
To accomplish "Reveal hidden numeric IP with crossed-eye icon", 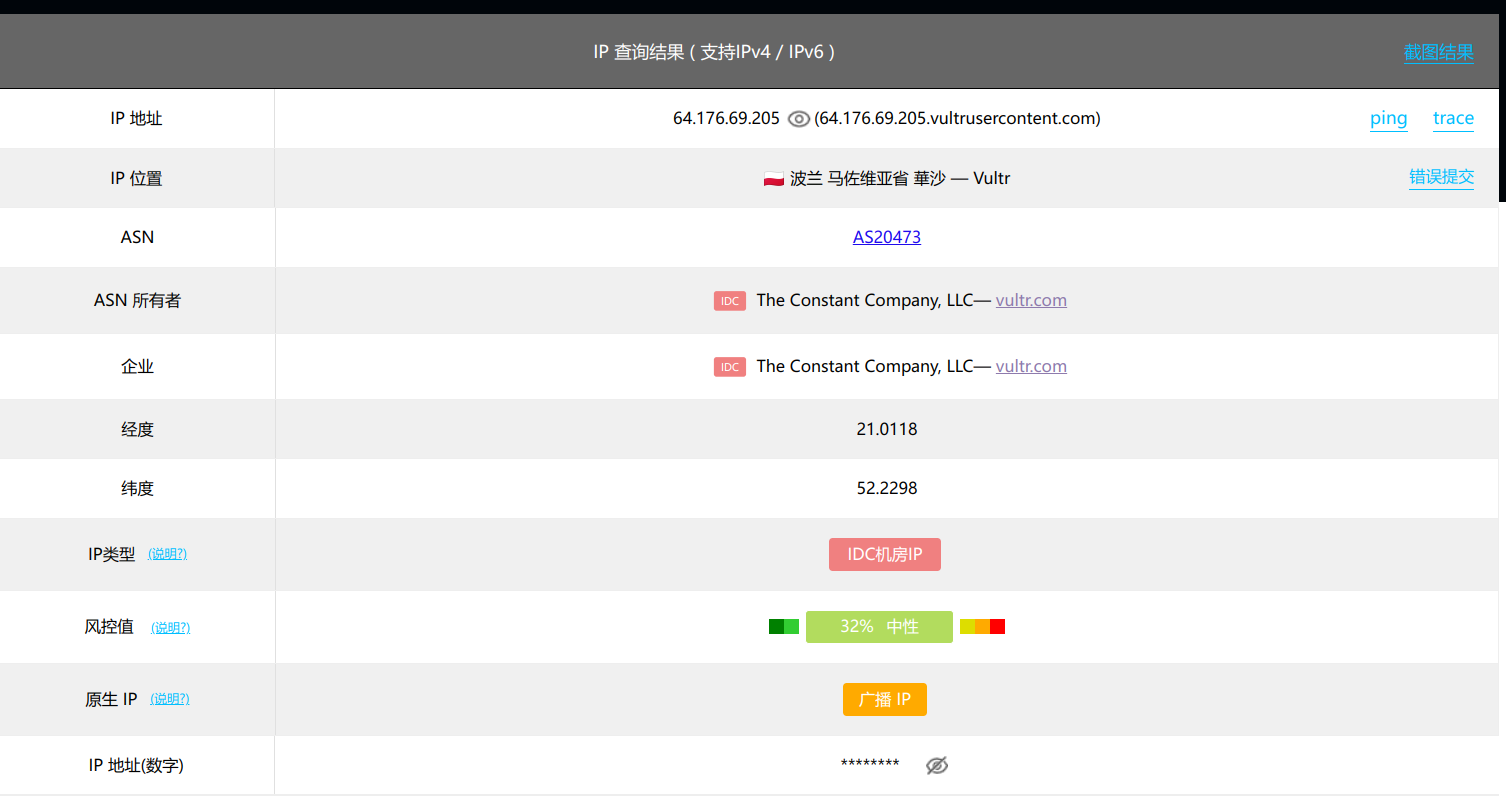I will [936, 765].
